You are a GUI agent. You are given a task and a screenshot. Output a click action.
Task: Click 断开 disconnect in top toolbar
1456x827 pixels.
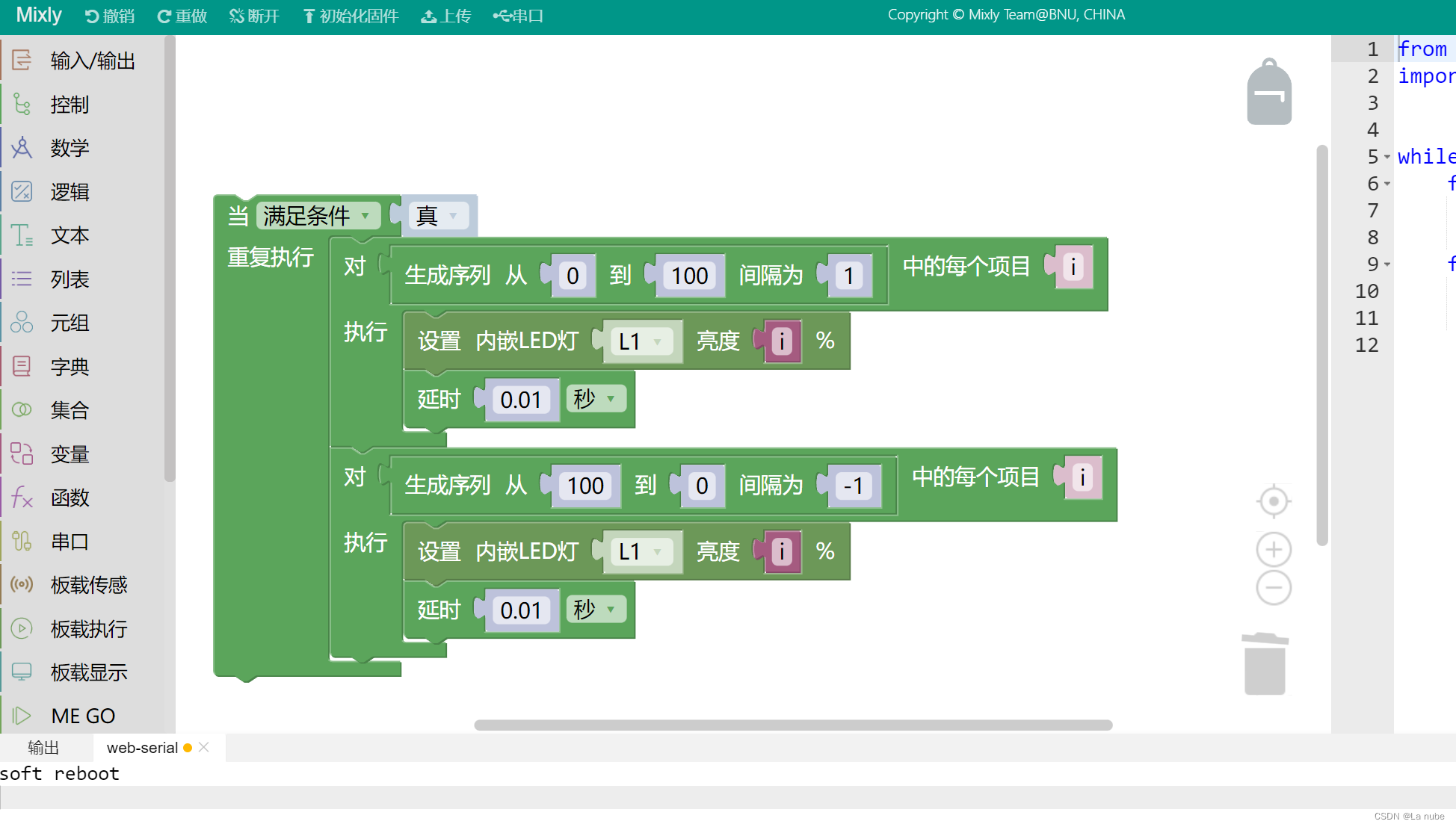254,16
